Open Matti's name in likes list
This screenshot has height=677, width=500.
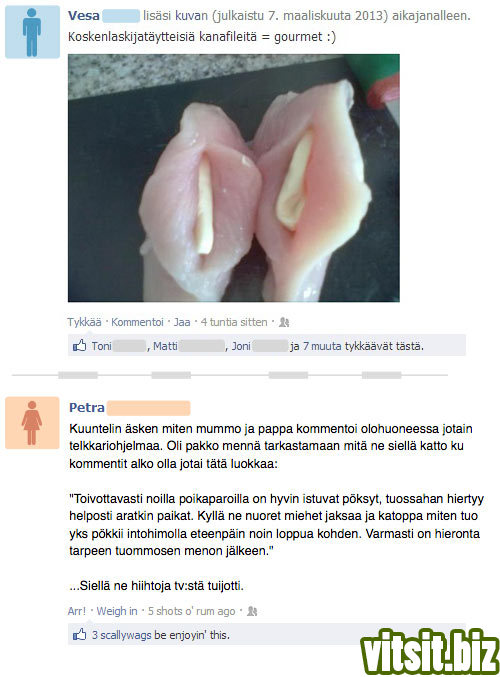(165, 346)
